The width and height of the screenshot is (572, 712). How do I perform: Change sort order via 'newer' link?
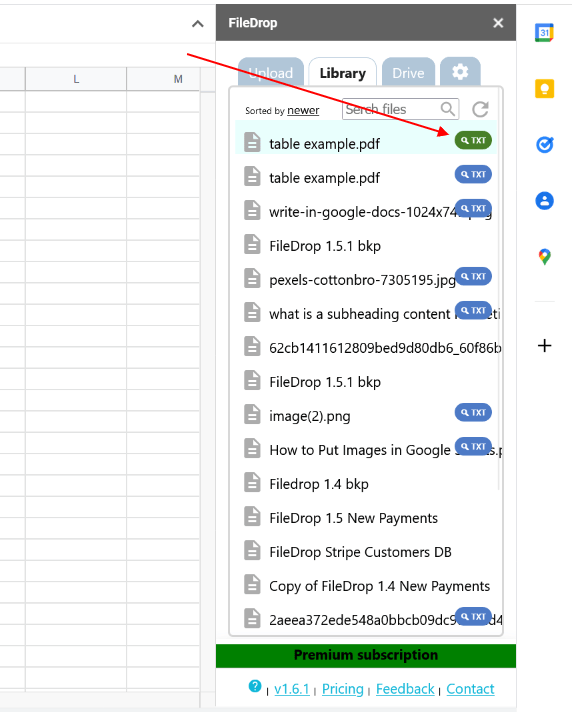click(x=303, y=110)
